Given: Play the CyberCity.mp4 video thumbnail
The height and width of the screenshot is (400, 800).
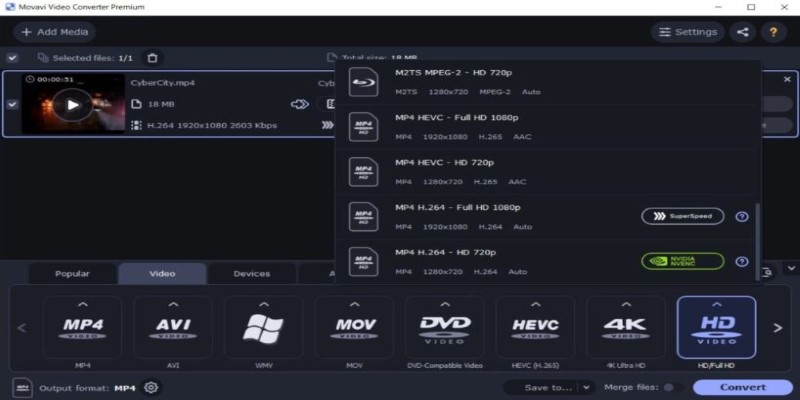Looking at the screenshot, I should click(x=71, y=103).
